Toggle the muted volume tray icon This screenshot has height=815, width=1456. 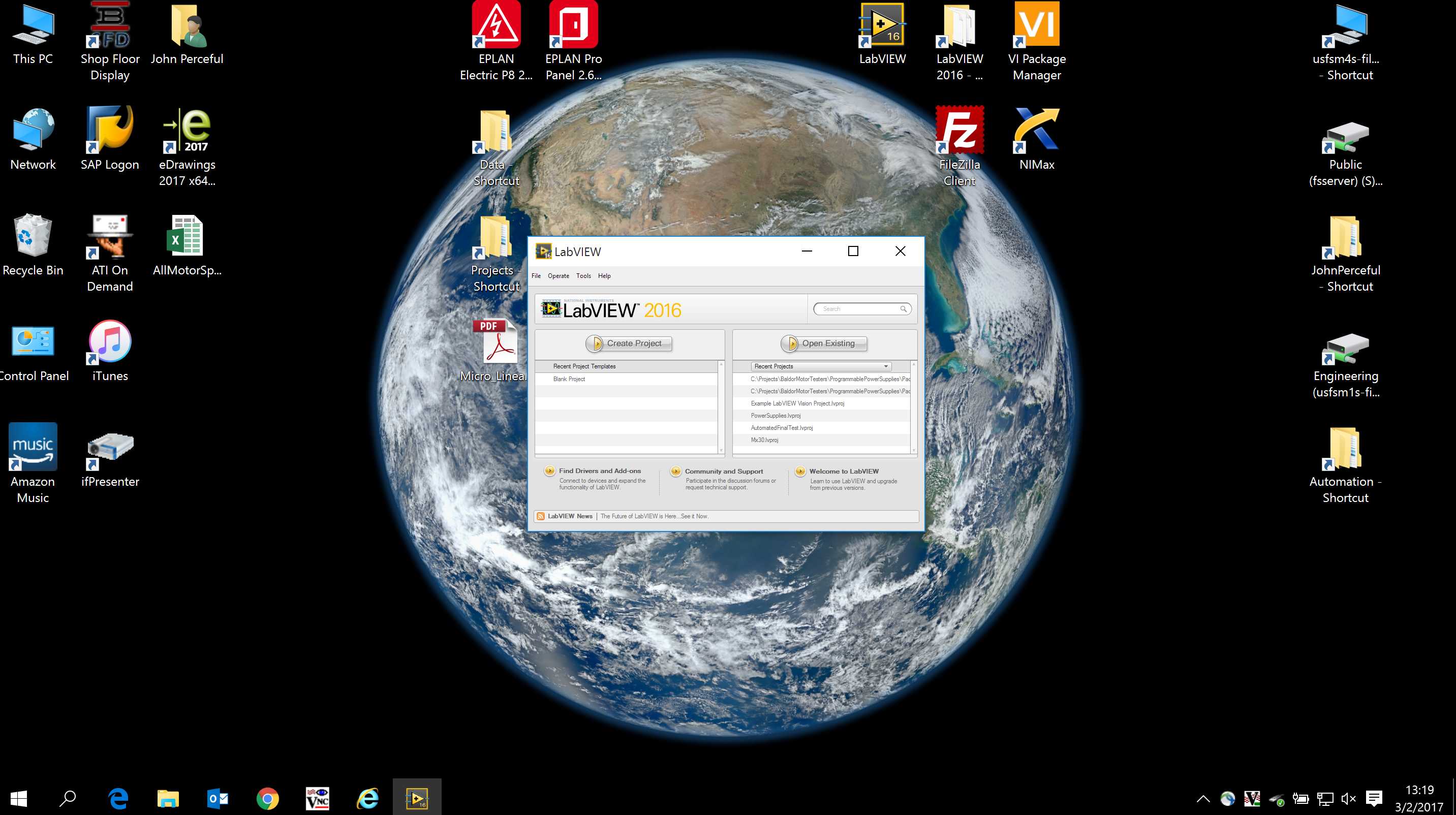tap(1349, 798)
